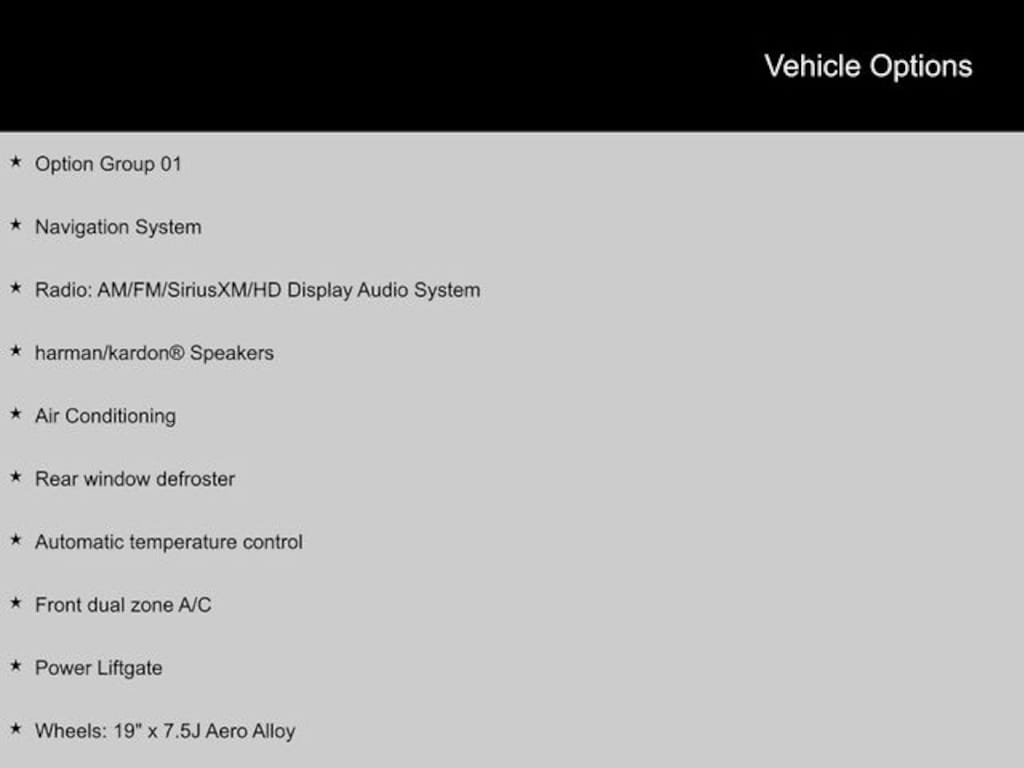Select the Power Liftgate option text
This screenshot has width=1024, height=768.
click(98, 668)
